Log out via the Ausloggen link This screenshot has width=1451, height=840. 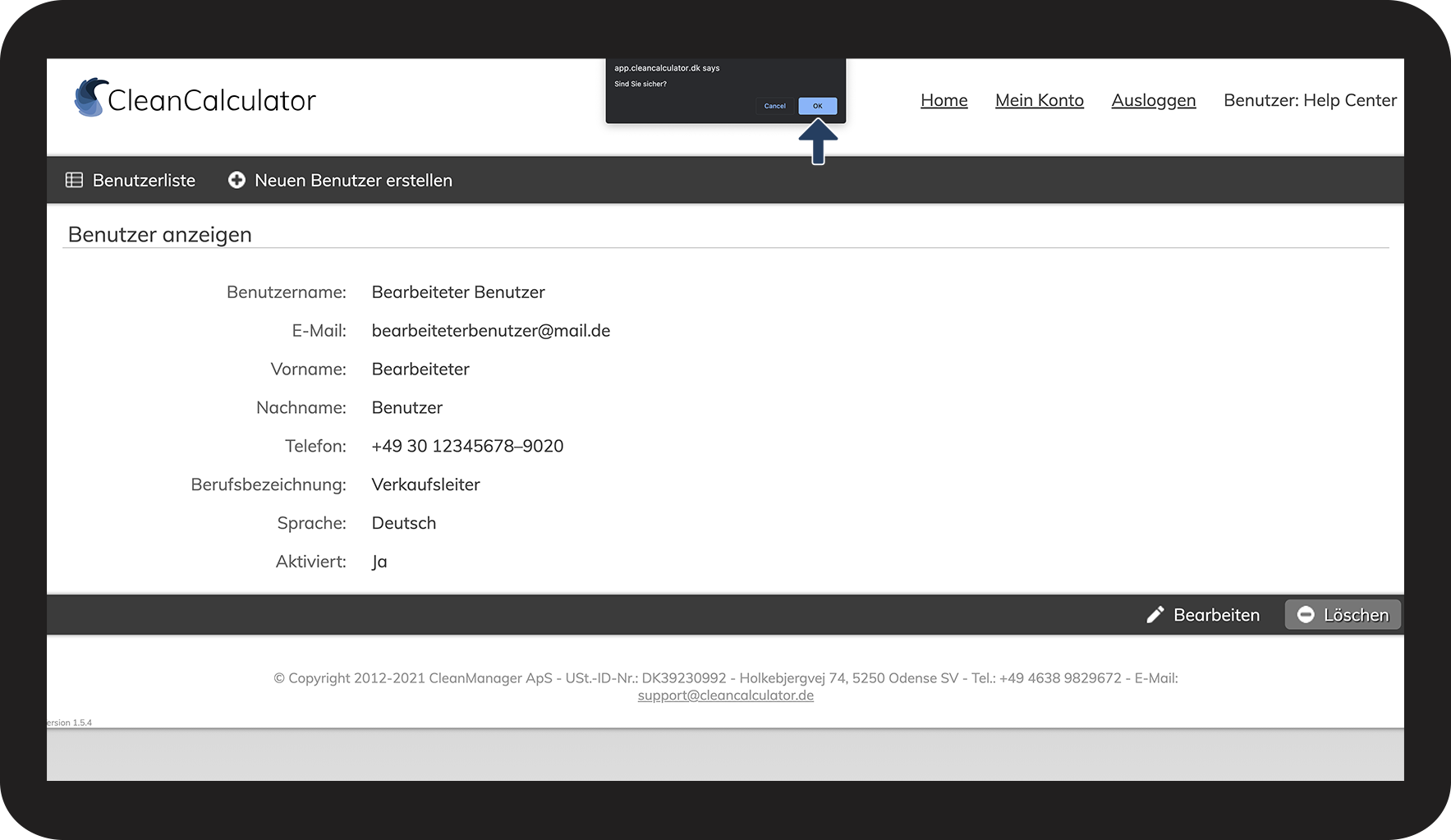(1153, 100)
